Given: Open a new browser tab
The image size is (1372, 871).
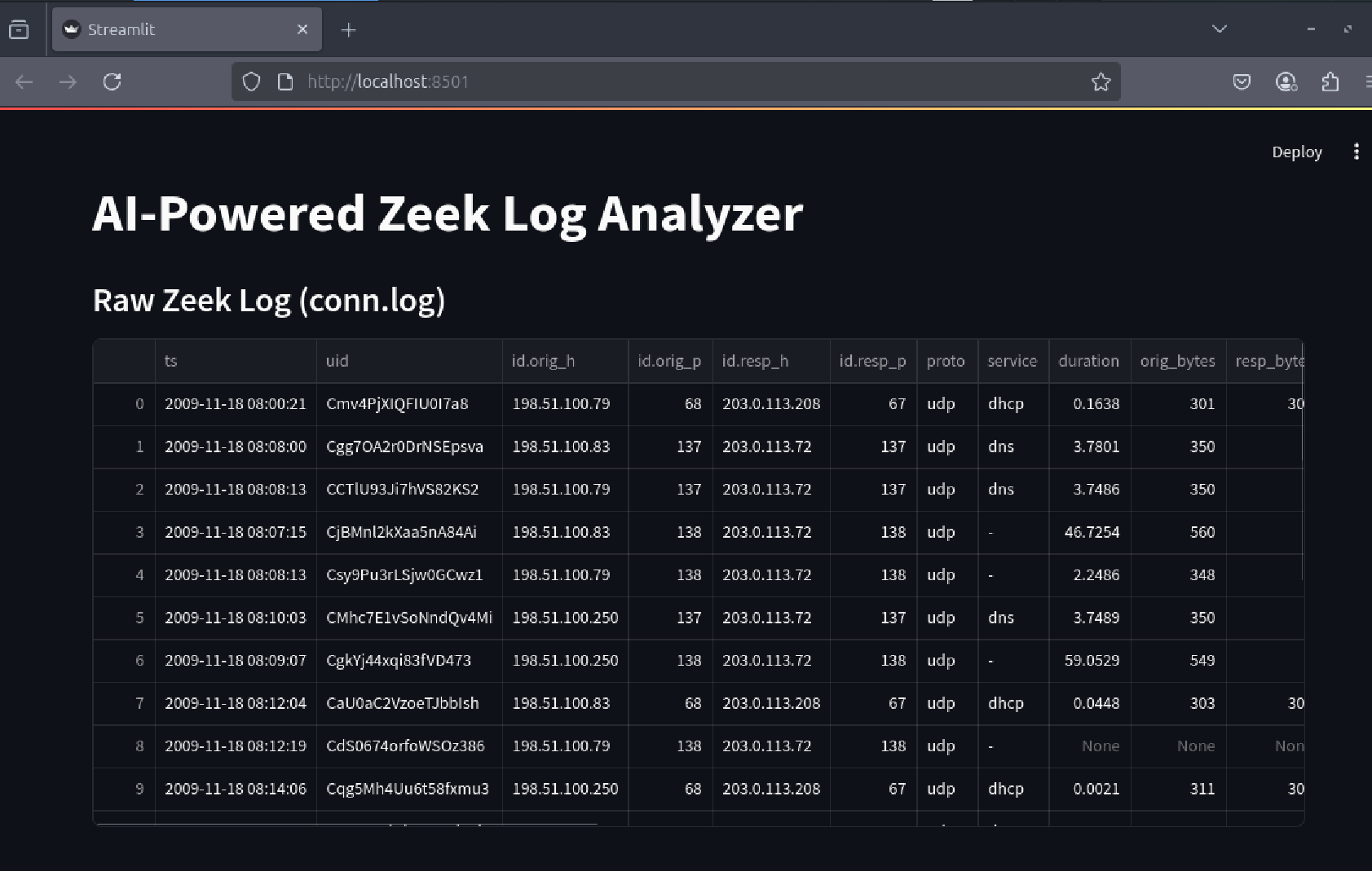Looking at the screenshot, I should (348, 30).
